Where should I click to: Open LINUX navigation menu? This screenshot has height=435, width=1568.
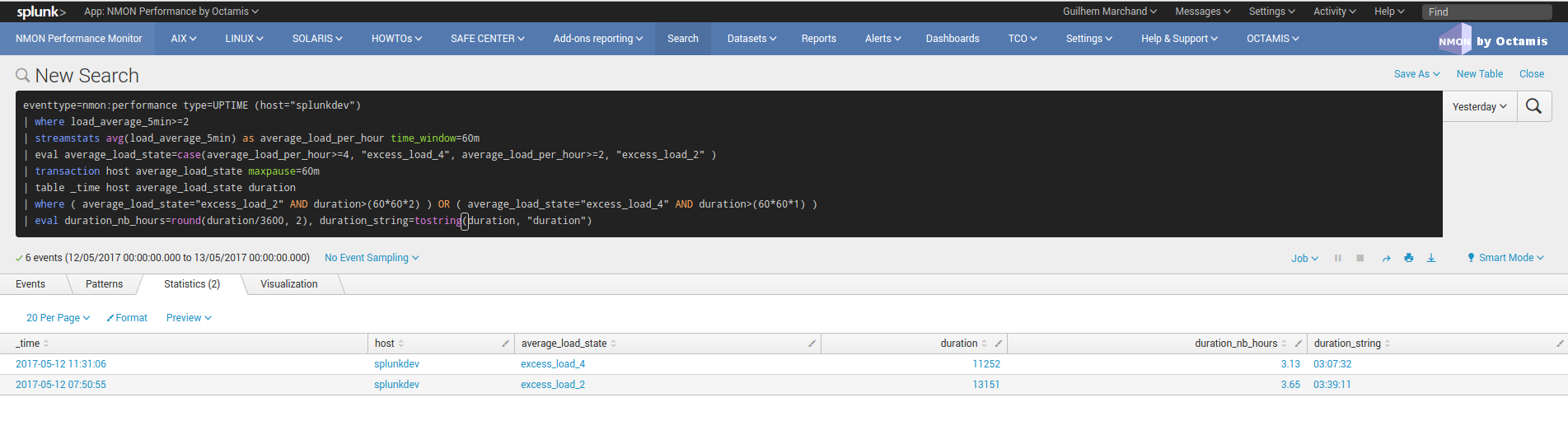pyautogui.click(x=244, y=39)
